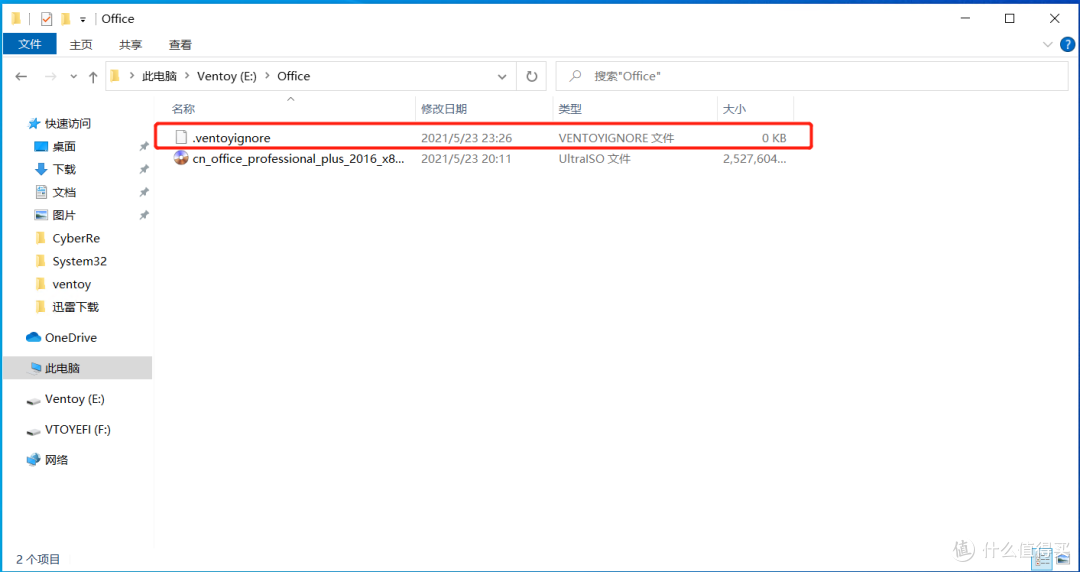Select the cn_office_professional_plus_2016 ISO file
This screenshot has width=1080, height=572.
coord(297,159)
